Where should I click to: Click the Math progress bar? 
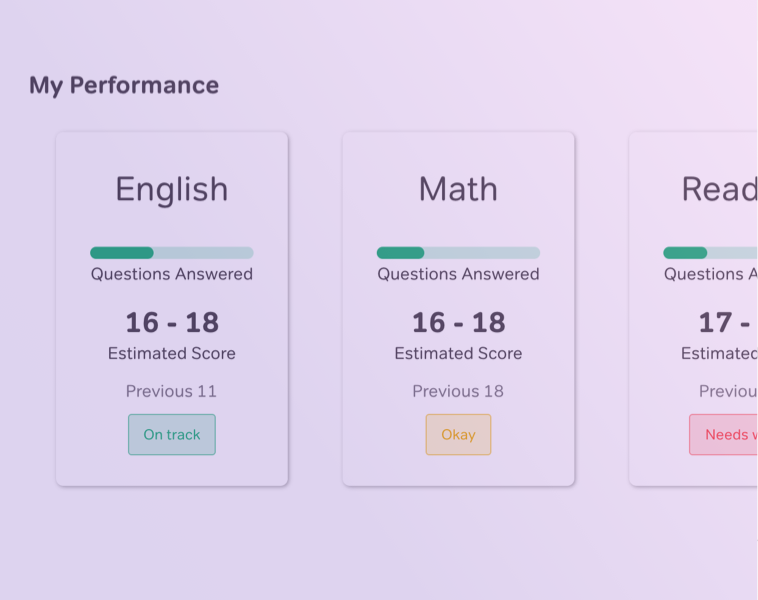[458, 252]
